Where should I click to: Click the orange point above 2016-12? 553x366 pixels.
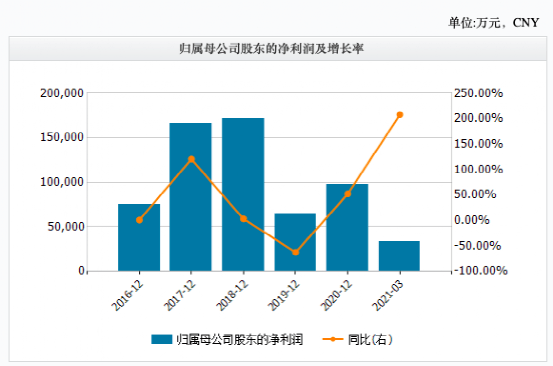pos(139,220)
